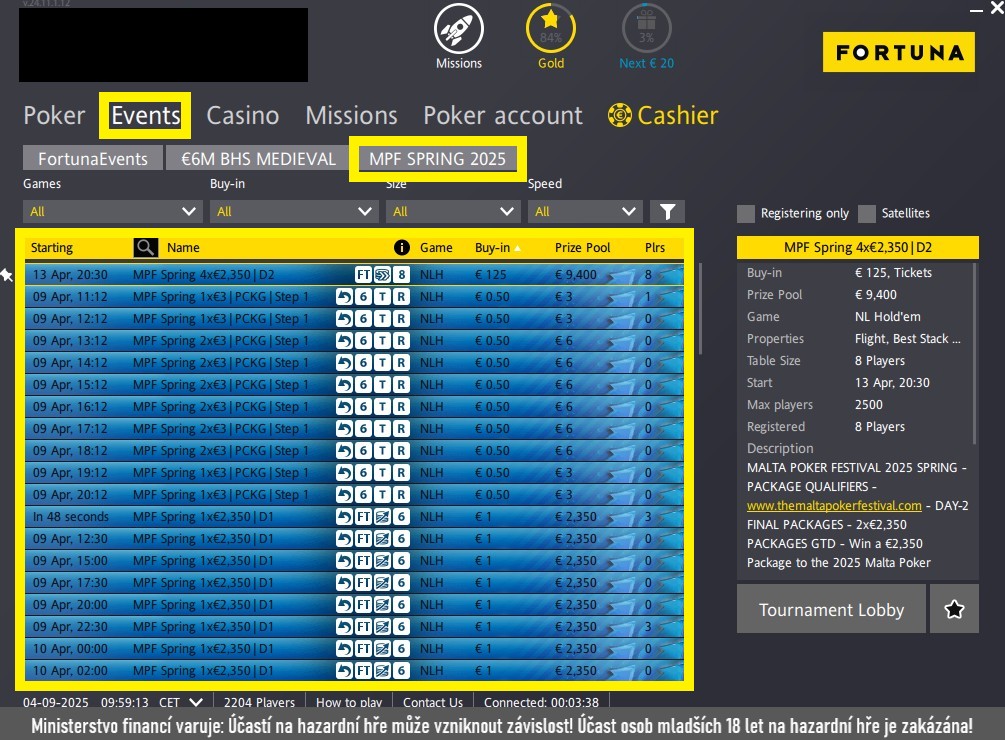1005x740 pixels.
Task: Switch to the Poker tab
Action: (54, 115)
